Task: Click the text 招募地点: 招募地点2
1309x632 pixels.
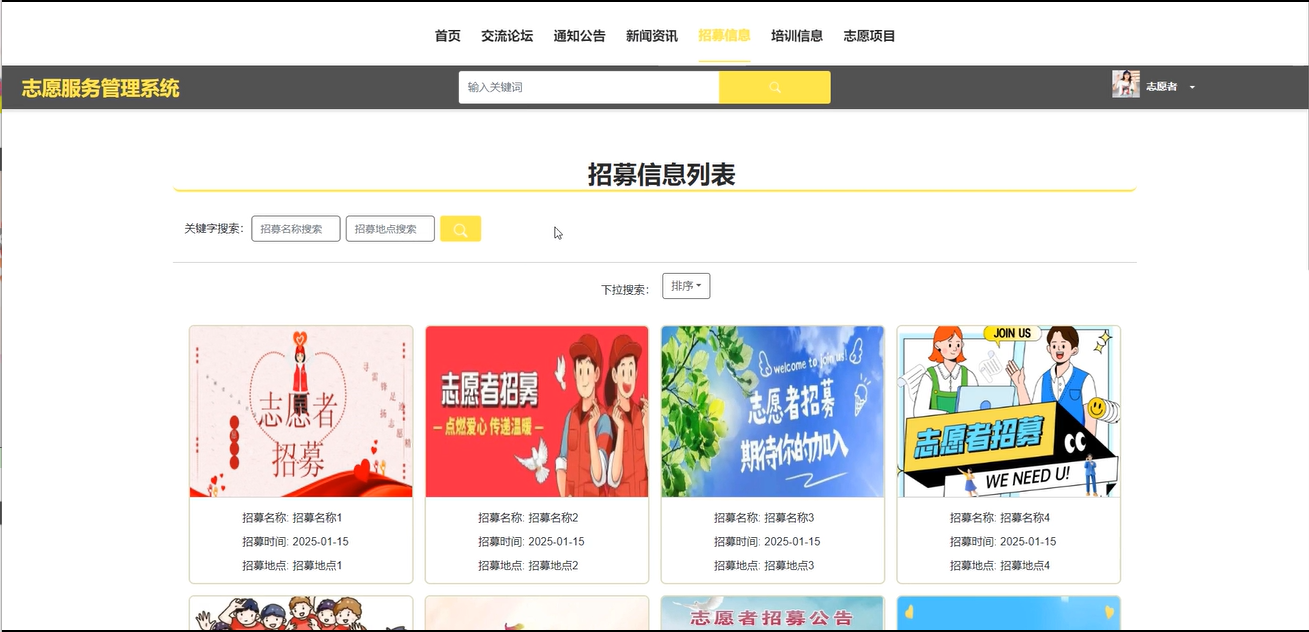Action: 528,566
